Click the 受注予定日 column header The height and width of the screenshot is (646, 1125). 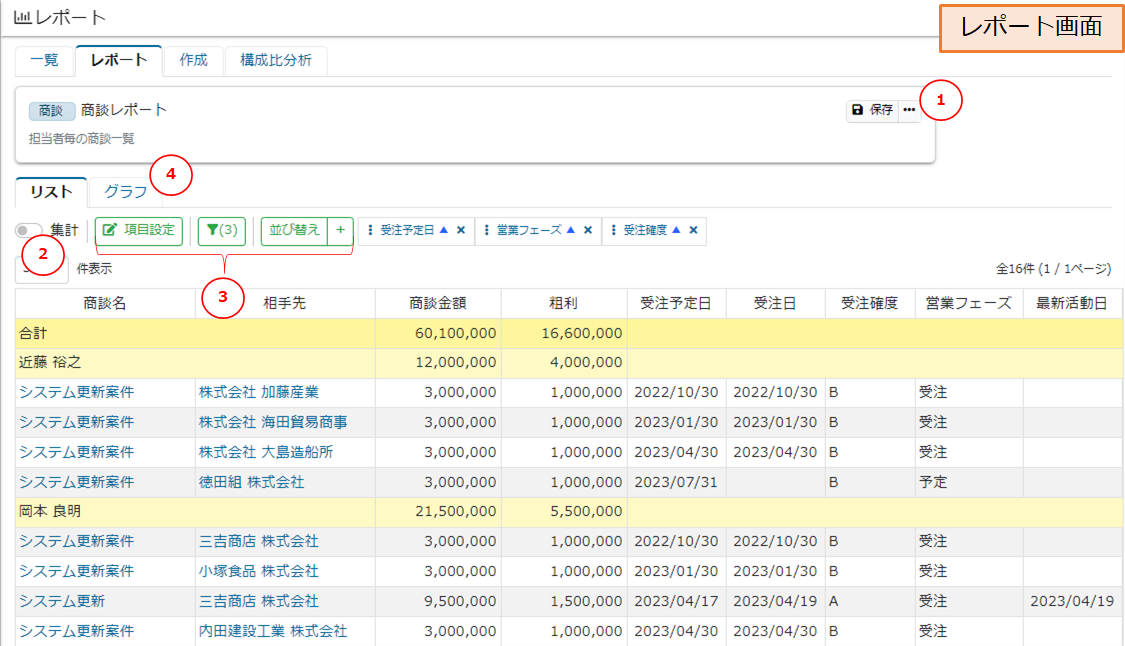[x=677, y=304]
